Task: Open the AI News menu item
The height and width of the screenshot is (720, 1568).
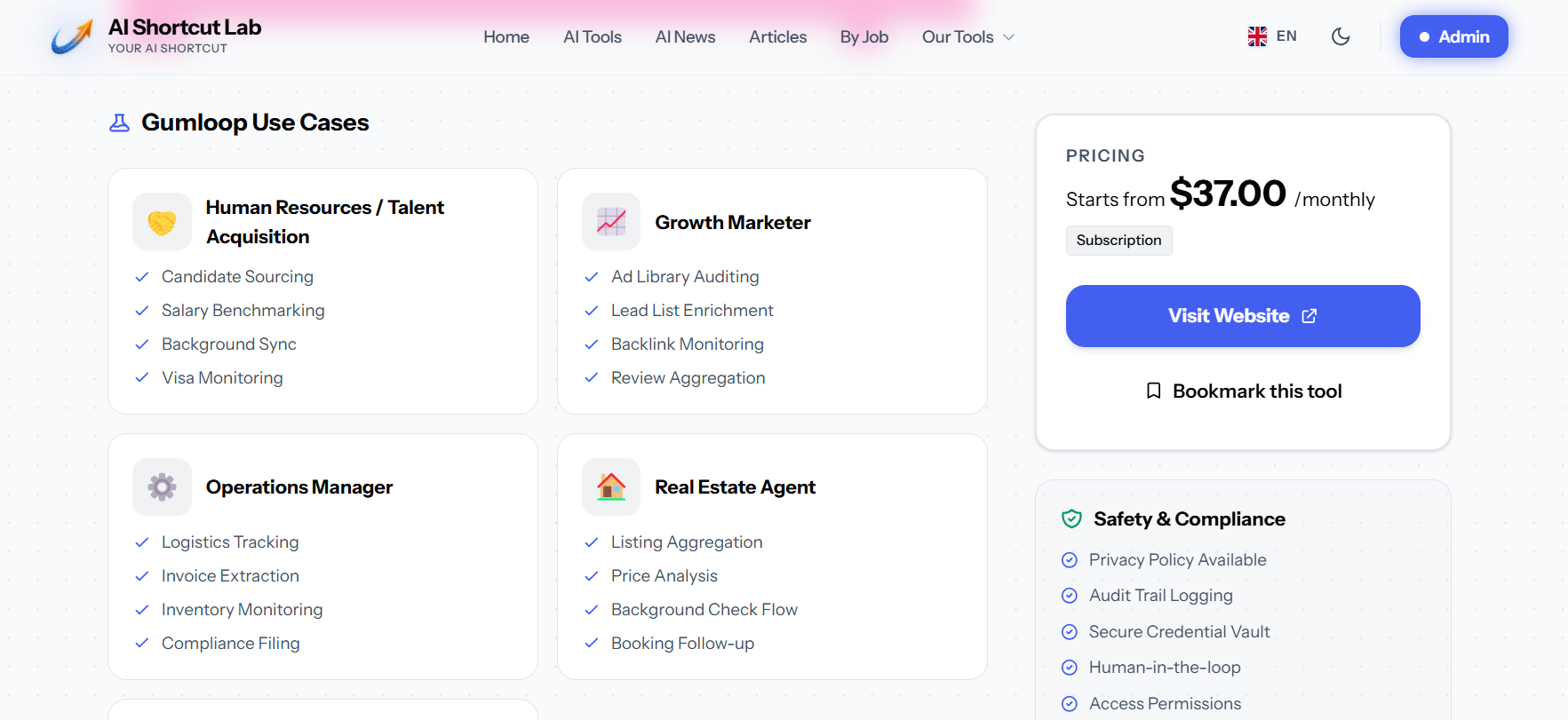Action: point(685,37)
